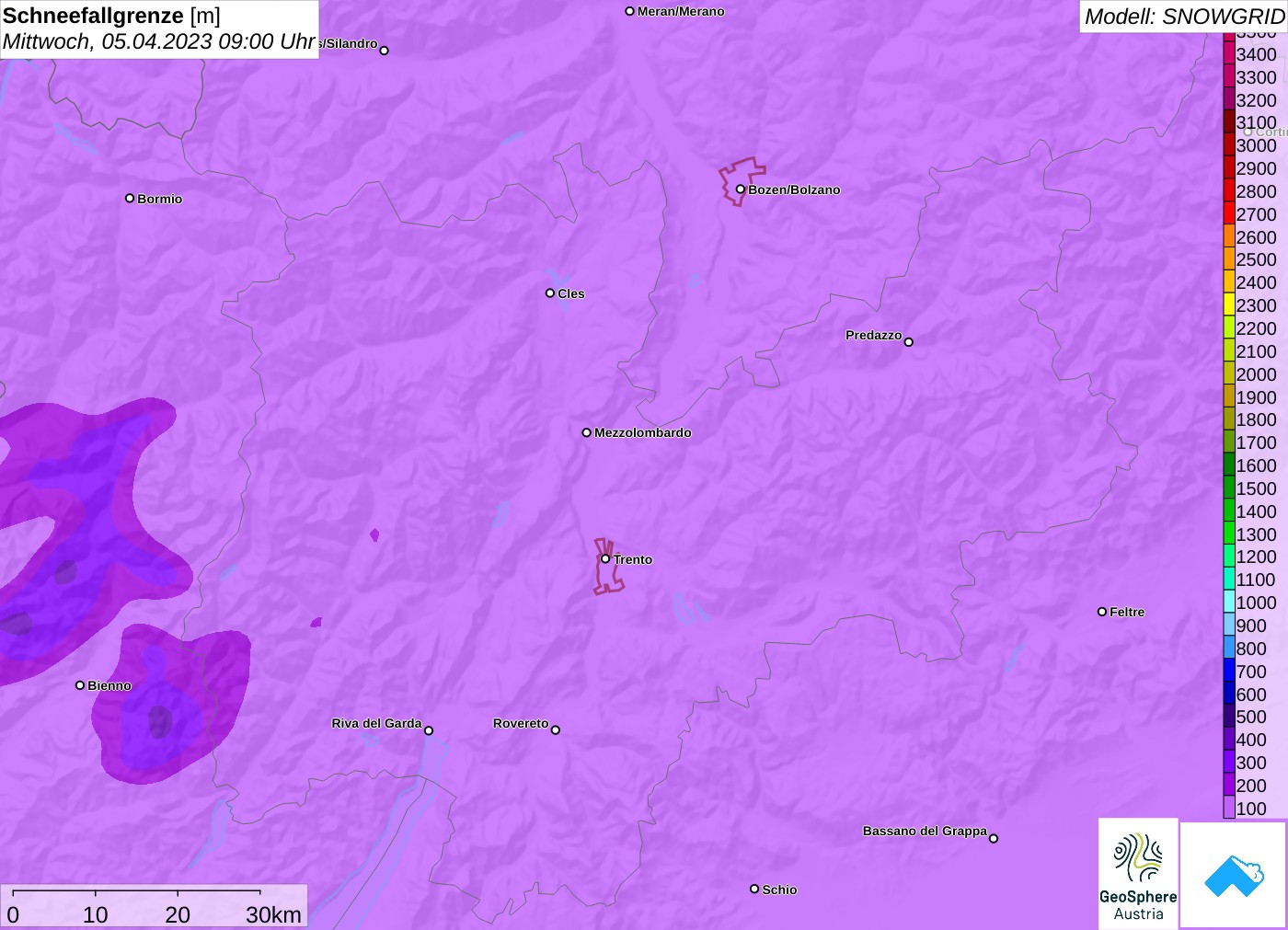Click the "Modell: SNOWGRID" label
1288x930 pixels.
point(1184,17)
